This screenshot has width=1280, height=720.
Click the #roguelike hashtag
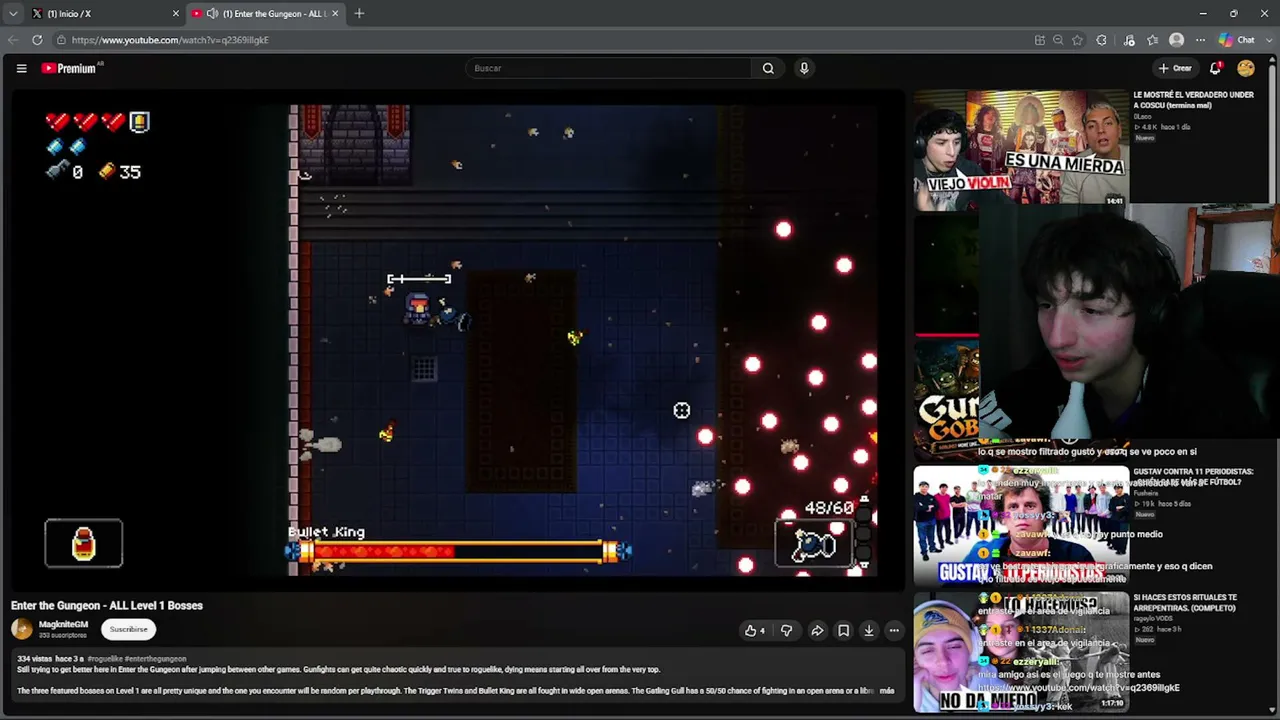click(105, 659)
